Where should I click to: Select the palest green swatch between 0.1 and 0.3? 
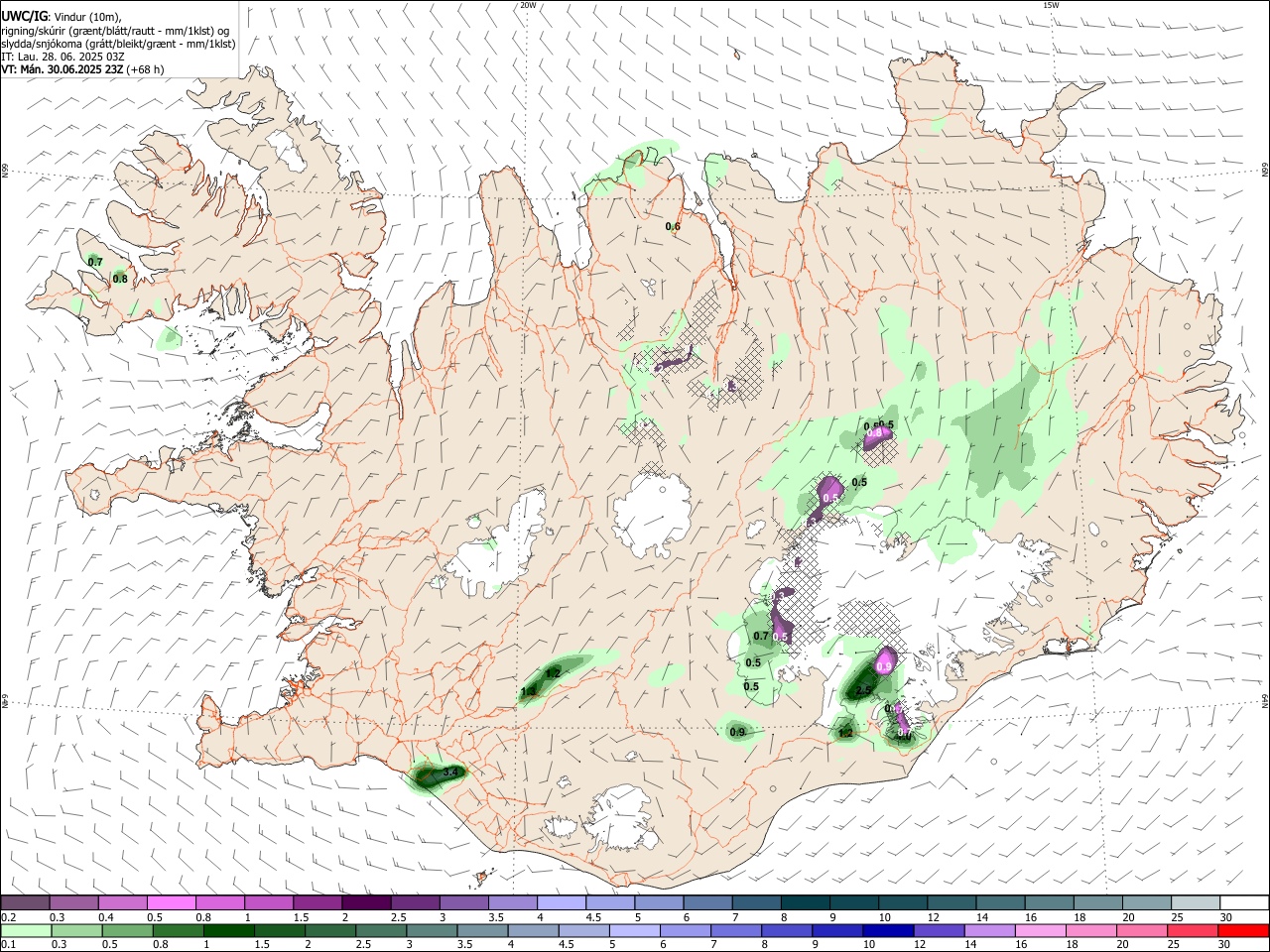coord(25,929)
